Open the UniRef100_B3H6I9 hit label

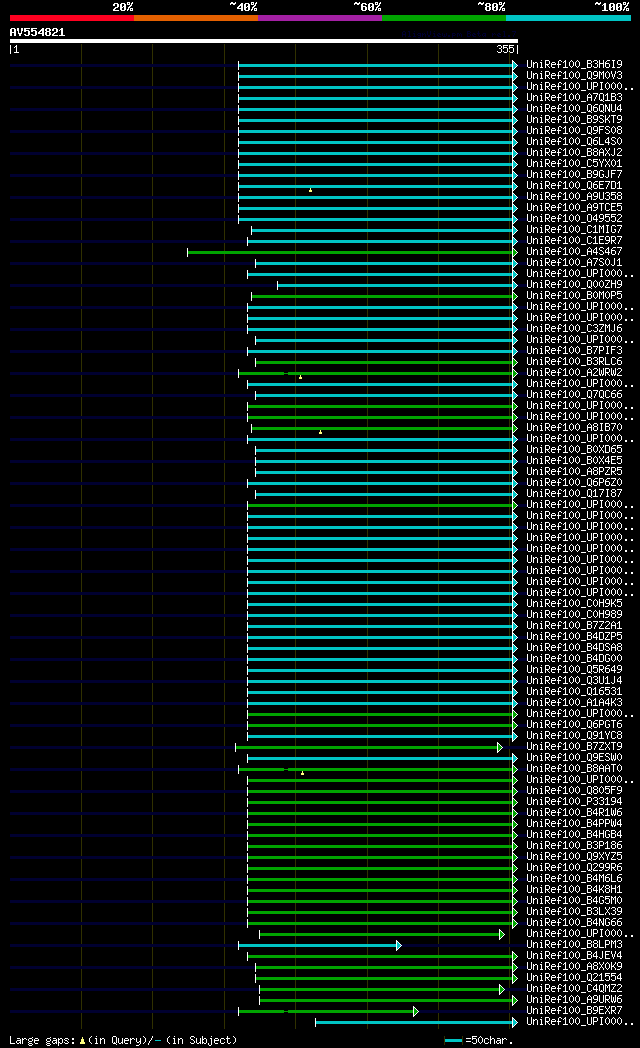tap(574, 65)
